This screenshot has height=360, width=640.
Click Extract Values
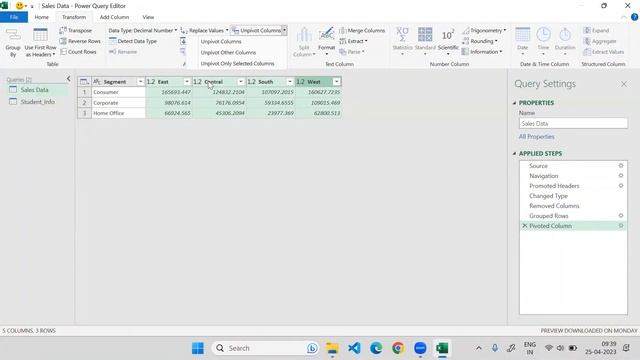tap(604, 52)
